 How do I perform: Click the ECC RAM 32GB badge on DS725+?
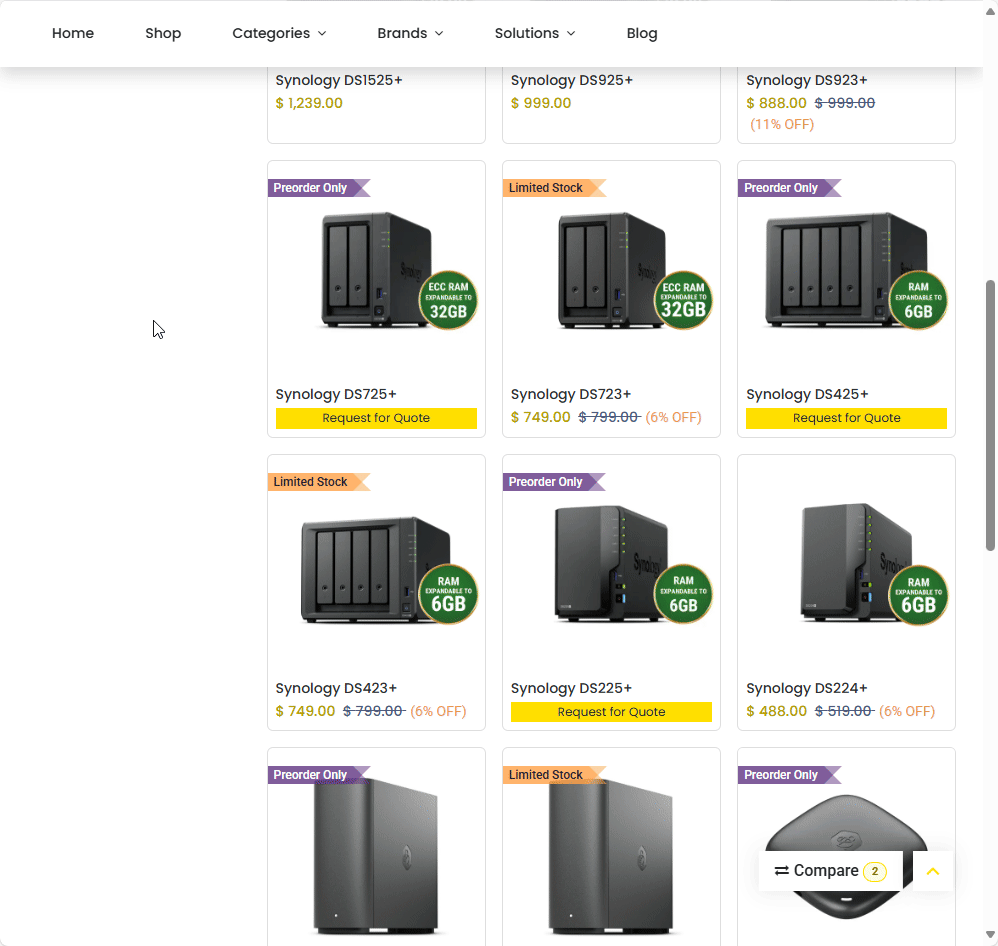point(448,300)
